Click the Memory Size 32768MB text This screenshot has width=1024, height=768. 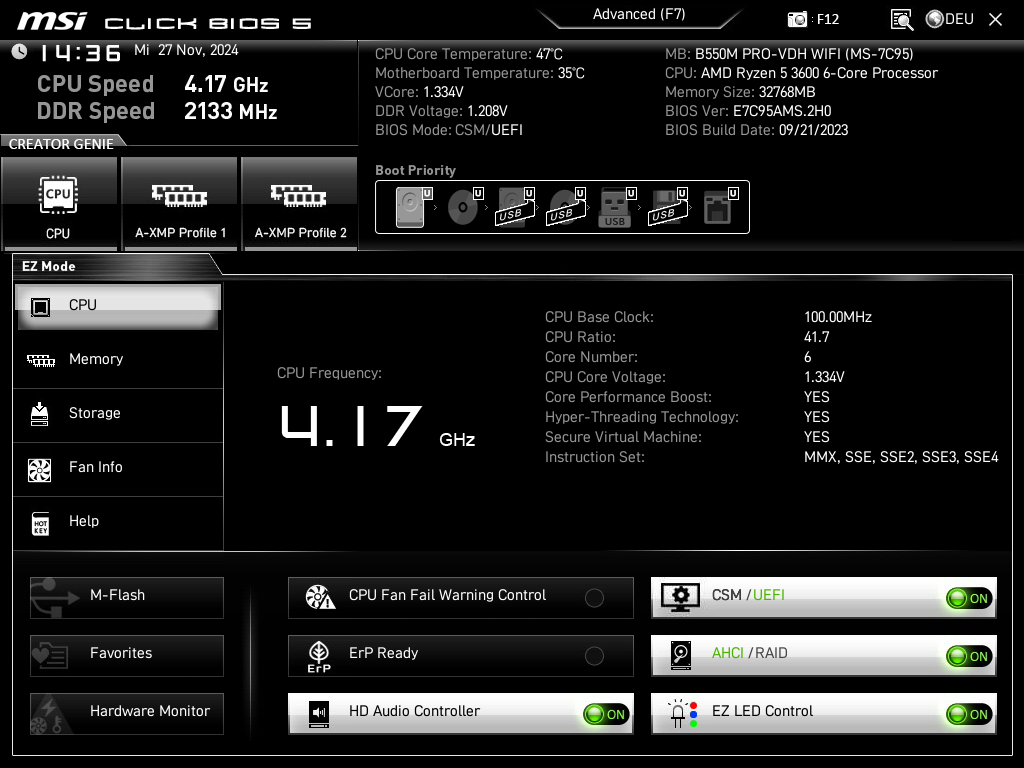point(740,92)
